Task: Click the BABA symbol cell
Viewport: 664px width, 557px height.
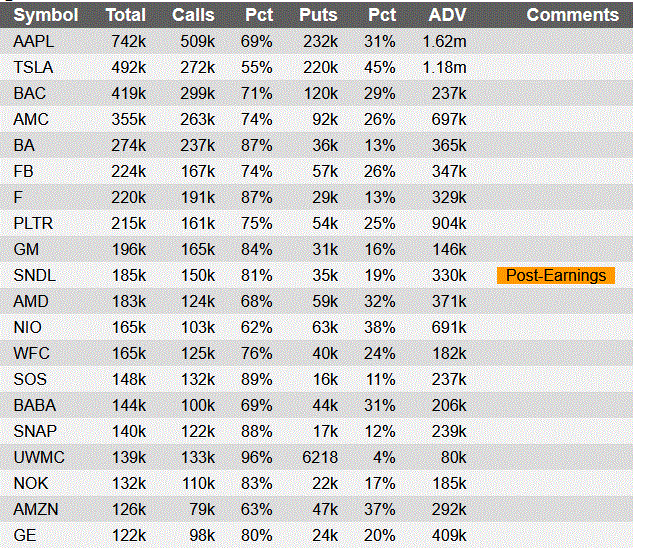Action: pyautogui.click(x=35, y=405)
